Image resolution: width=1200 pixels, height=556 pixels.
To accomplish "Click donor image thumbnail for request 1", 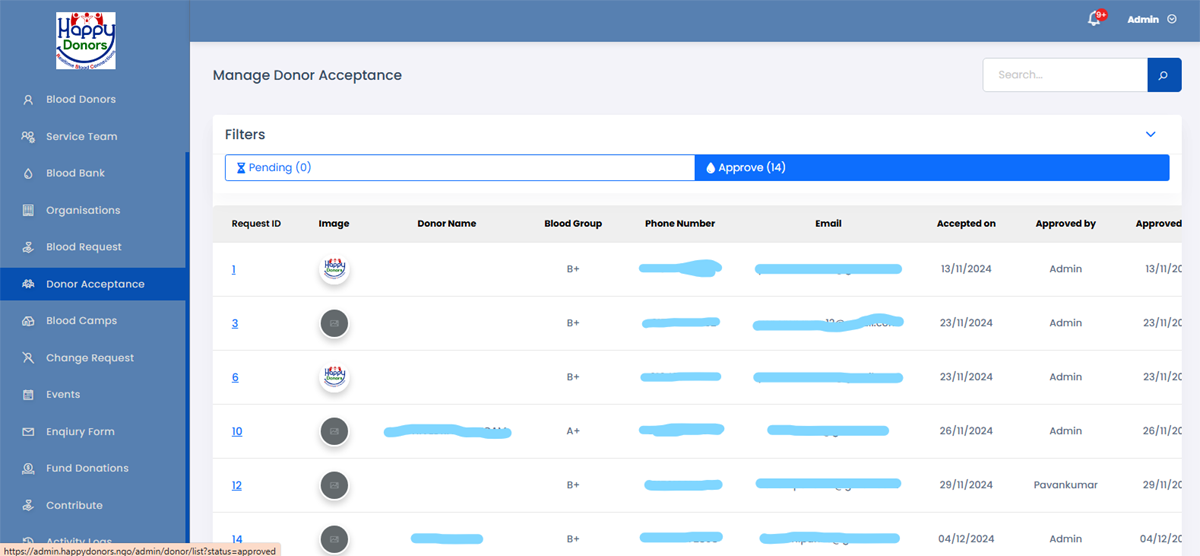I will 334,269.
